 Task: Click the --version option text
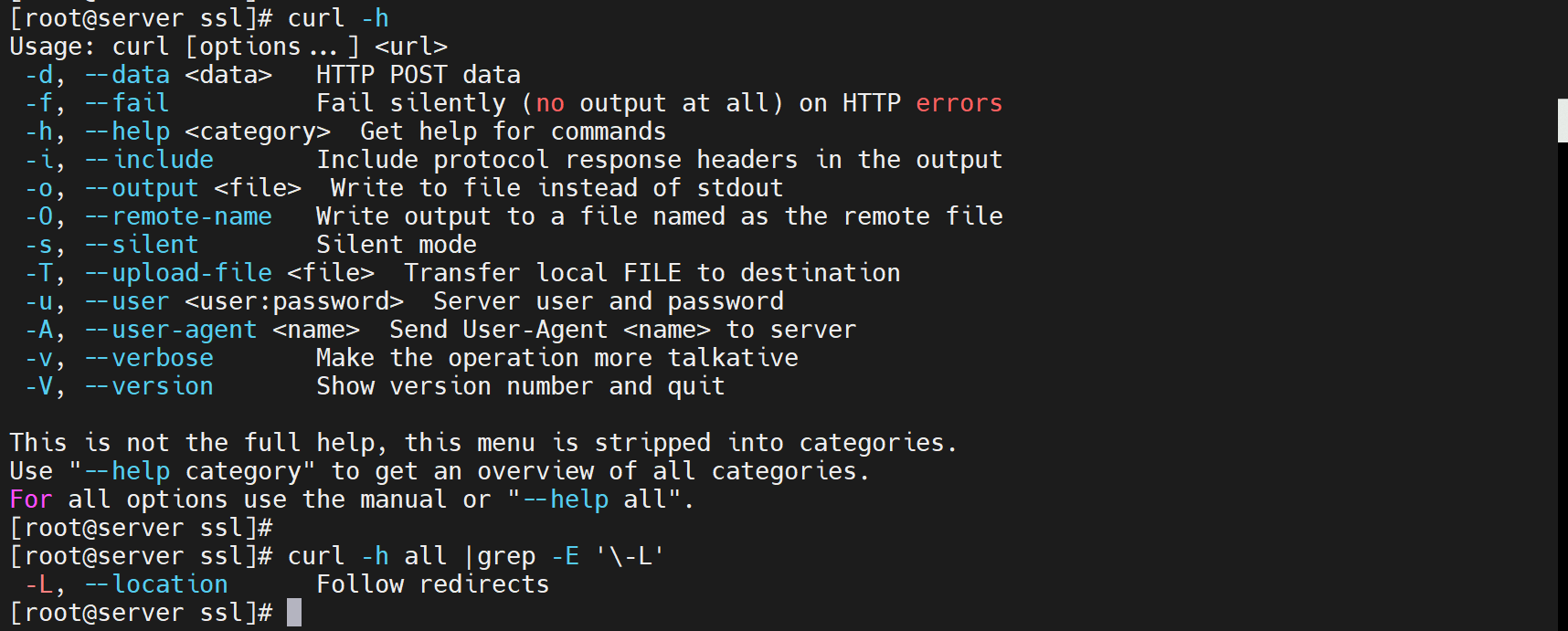pos(150,386)
